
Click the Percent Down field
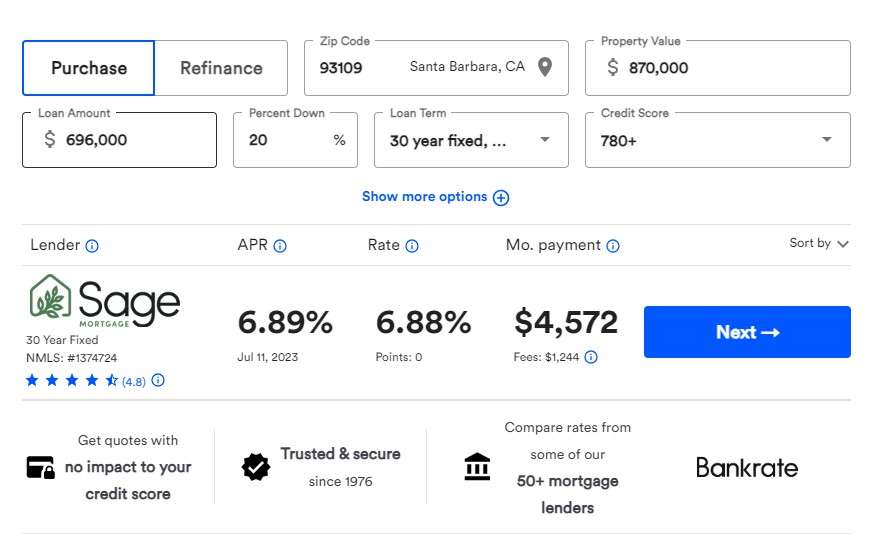pos(295,140)
